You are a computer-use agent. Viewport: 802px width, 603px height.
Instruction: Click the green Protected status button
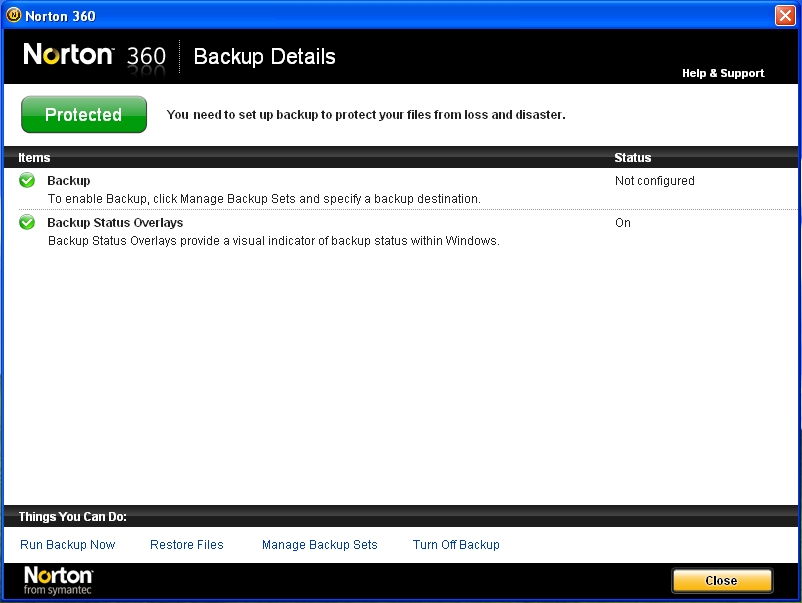84,115
